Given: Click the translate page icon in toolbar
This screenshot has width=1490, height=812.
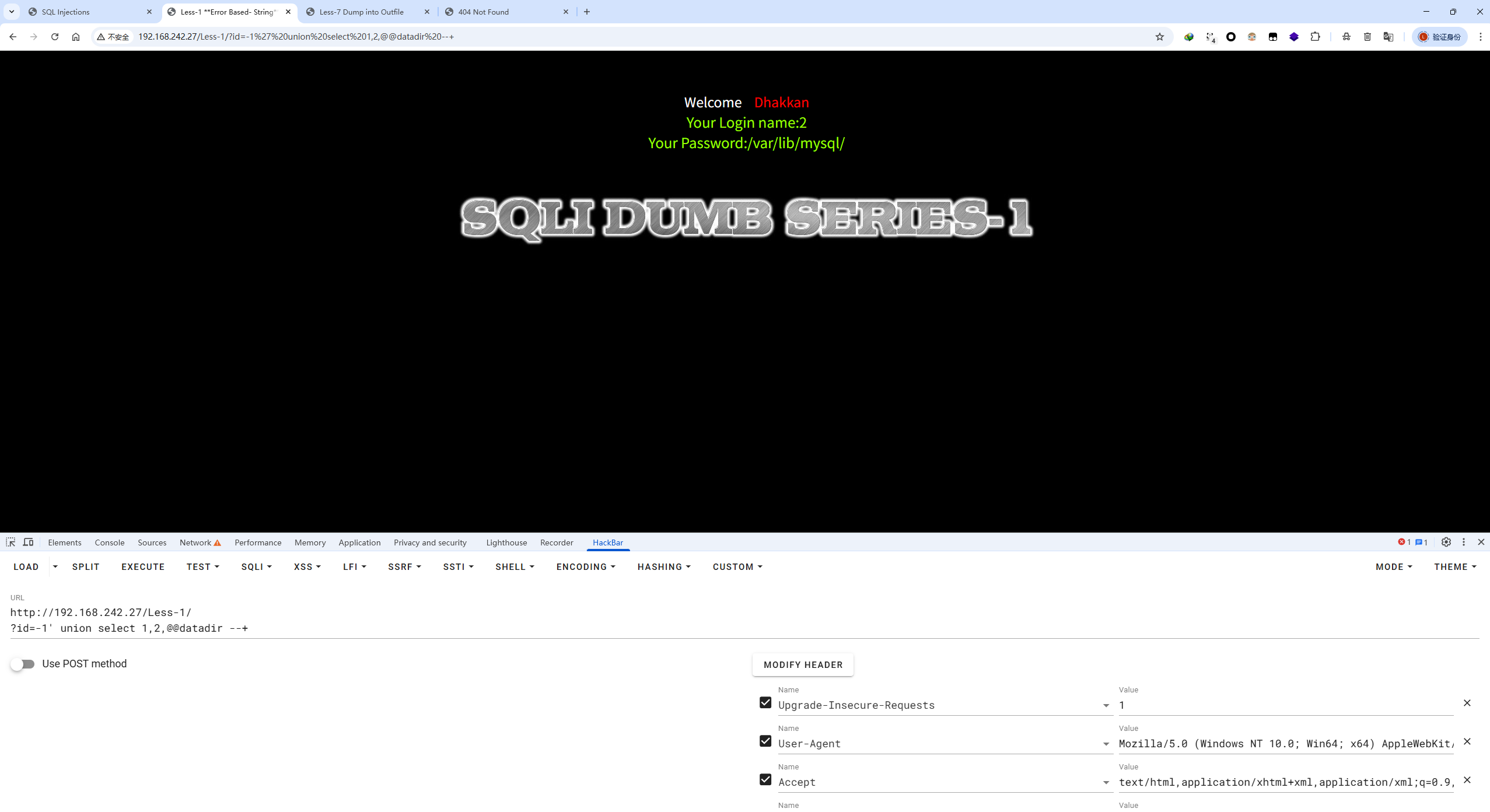Looking at the screenshot, I should 1388,37.
